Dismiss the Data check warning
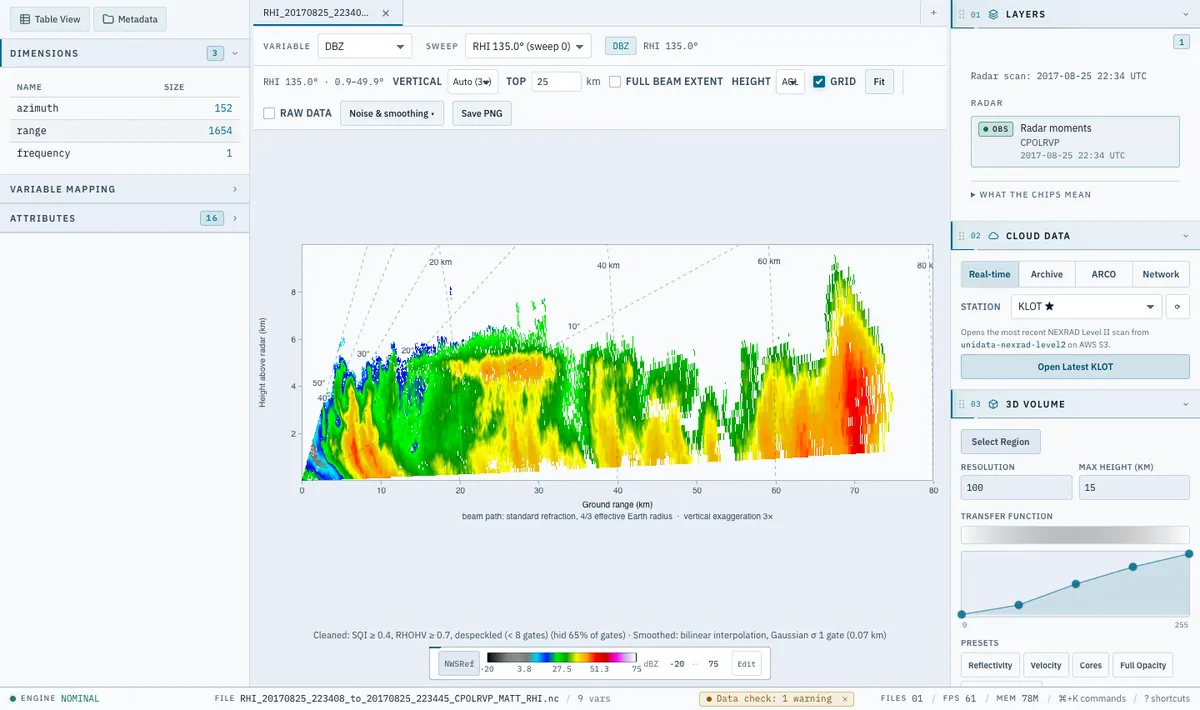 [x=844, y=699]
